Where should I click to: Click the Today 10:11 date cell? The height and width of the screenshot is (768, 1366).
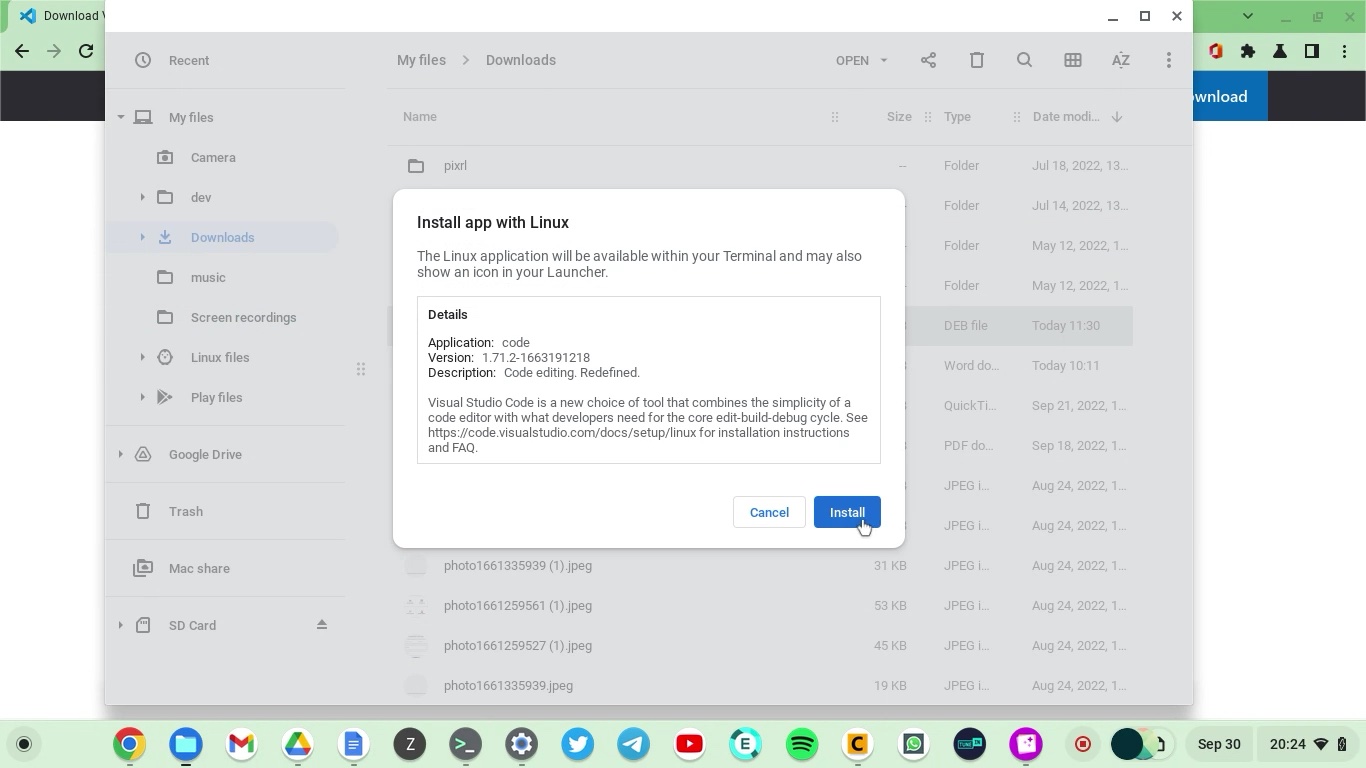point(1066,365)
